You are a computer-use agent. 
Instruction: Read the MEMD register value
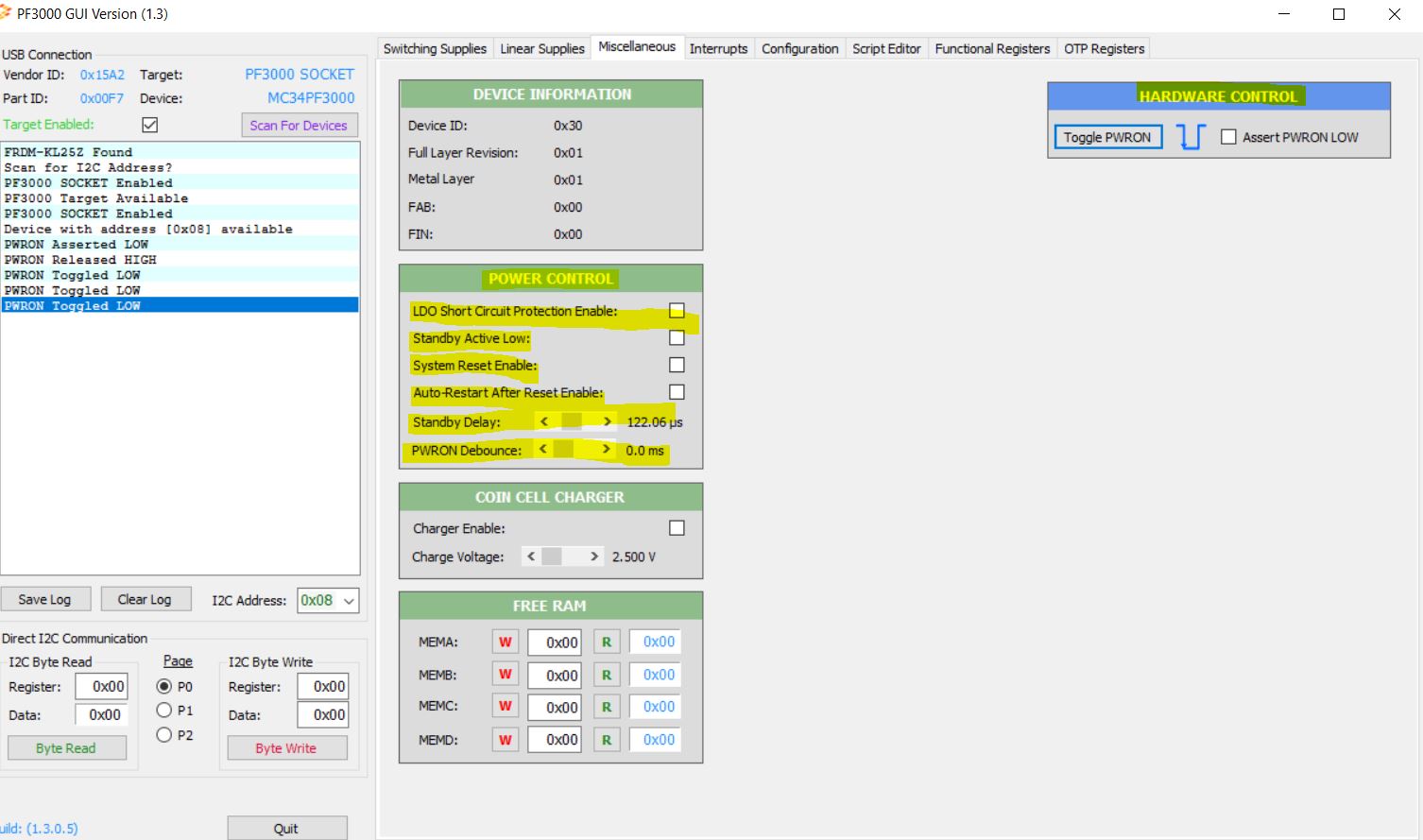coord(606,739)
